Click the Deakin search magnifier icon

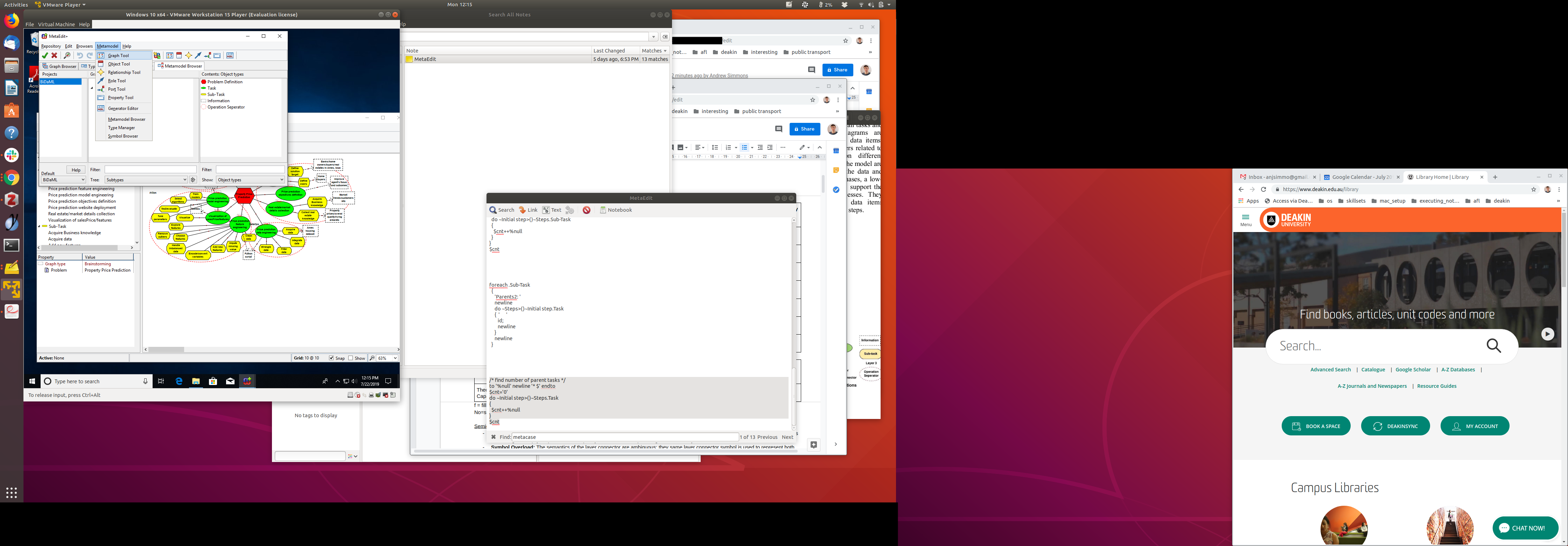pyautogui.click(x=1493, y=346)
